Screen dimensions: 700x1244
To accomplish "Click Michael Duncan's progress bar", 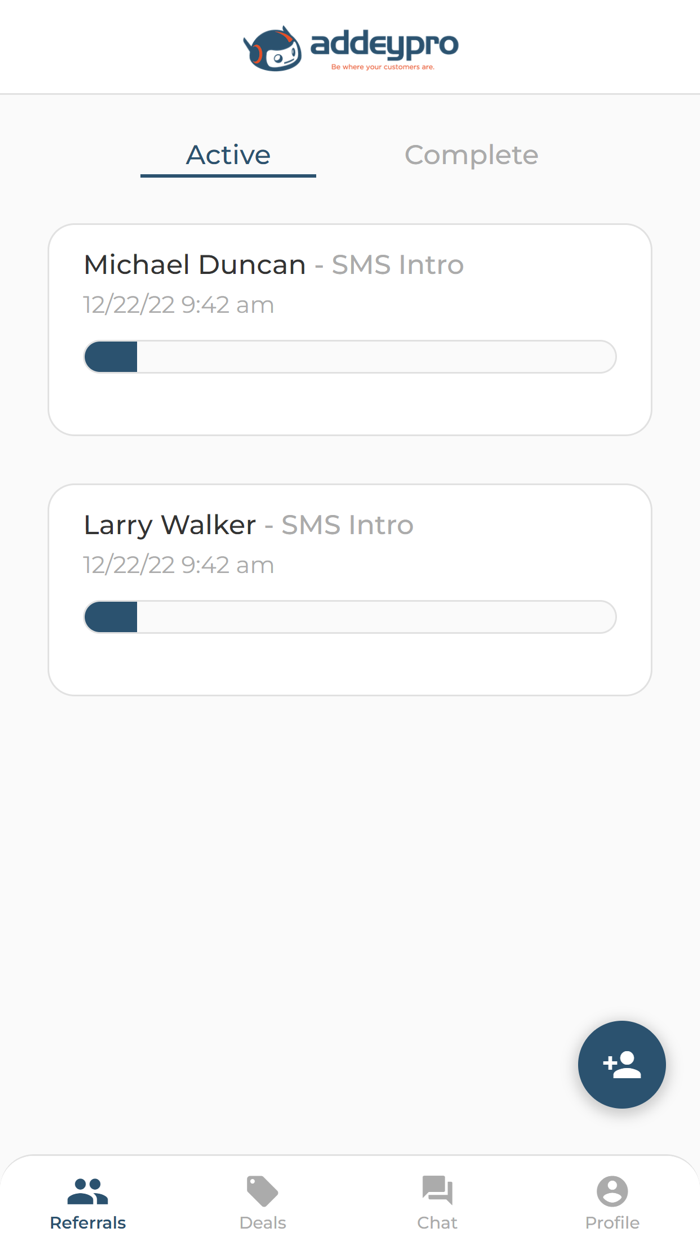I will coord(349,356).
